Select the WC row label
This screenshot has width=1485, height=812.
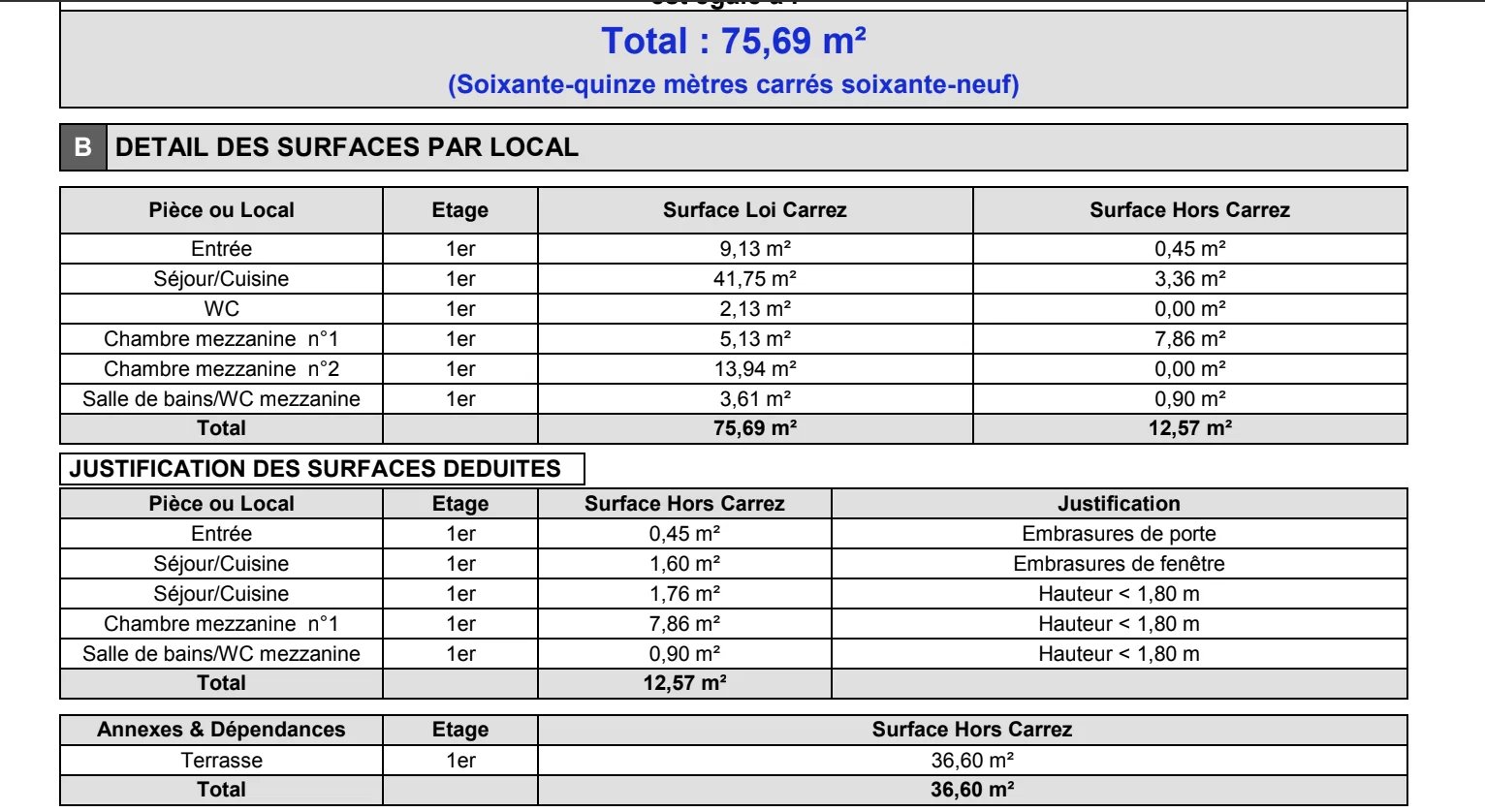point(221,309)
